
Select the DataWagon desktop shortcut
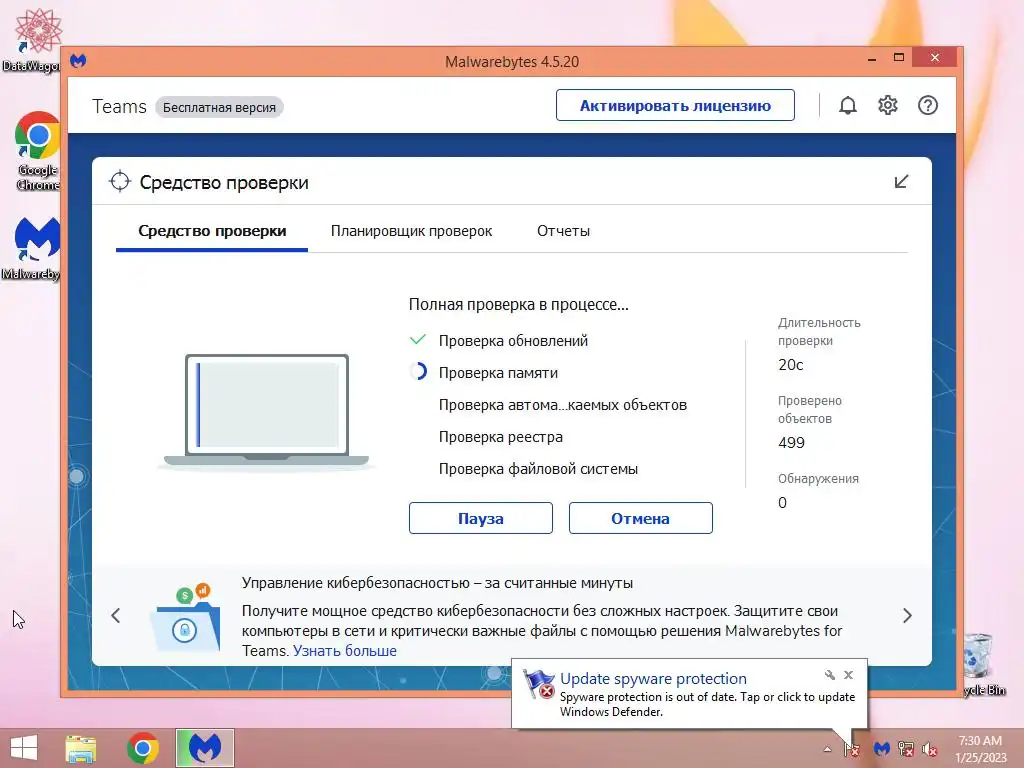tap(34, 39)
